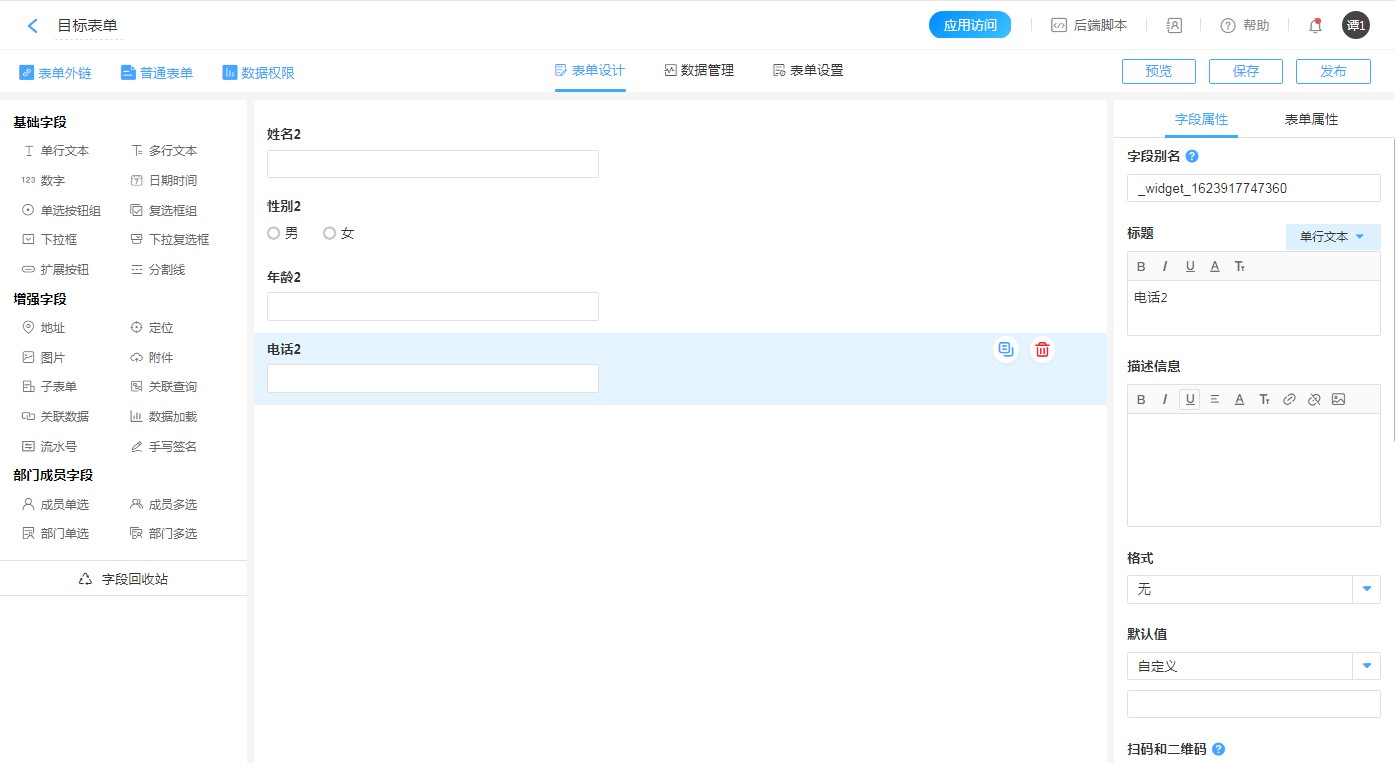Open text color picker in 标题 toolbar
1395x763 pixels.
pyautogui.click(x=1214, y=267)
